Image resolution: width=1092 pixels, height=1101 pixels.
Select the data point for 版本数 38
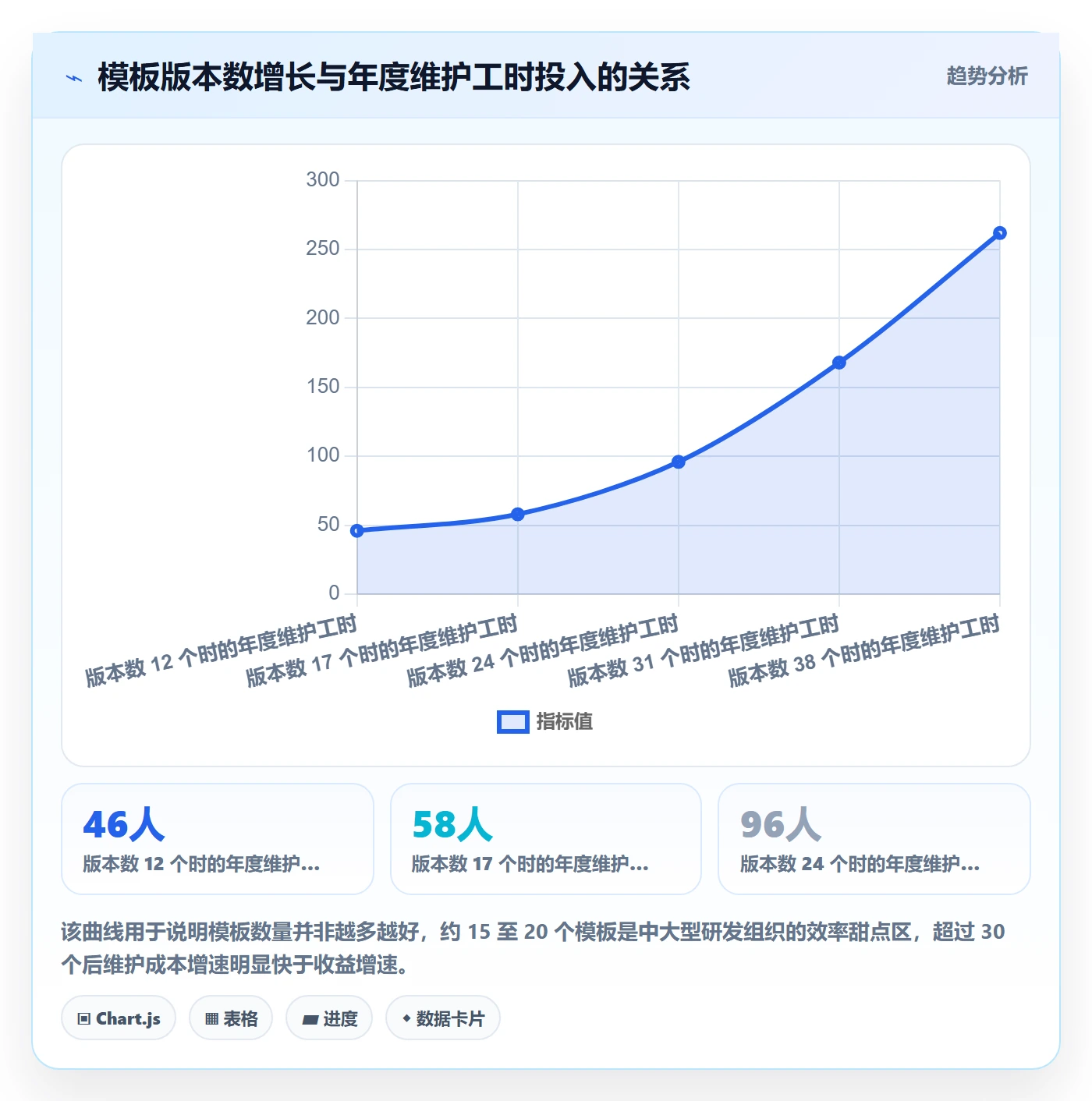[1000, 233]
